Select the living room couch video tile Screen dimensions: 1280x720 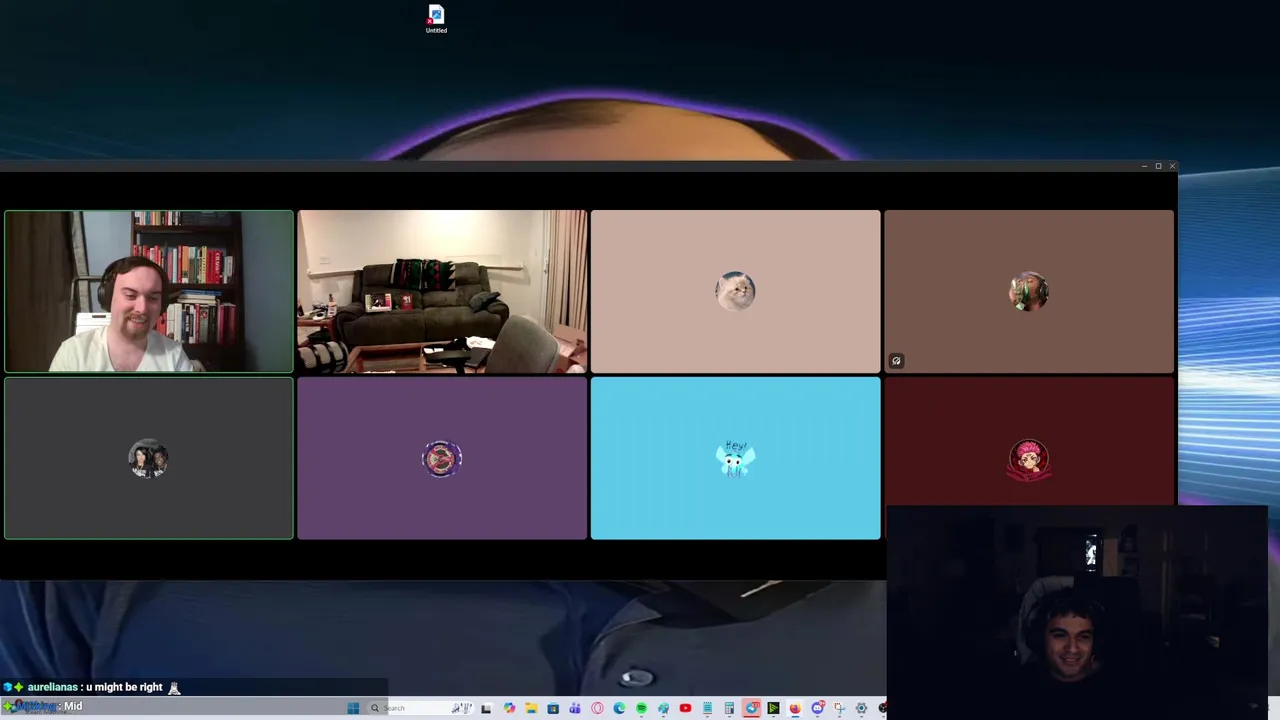coord(442,291)
